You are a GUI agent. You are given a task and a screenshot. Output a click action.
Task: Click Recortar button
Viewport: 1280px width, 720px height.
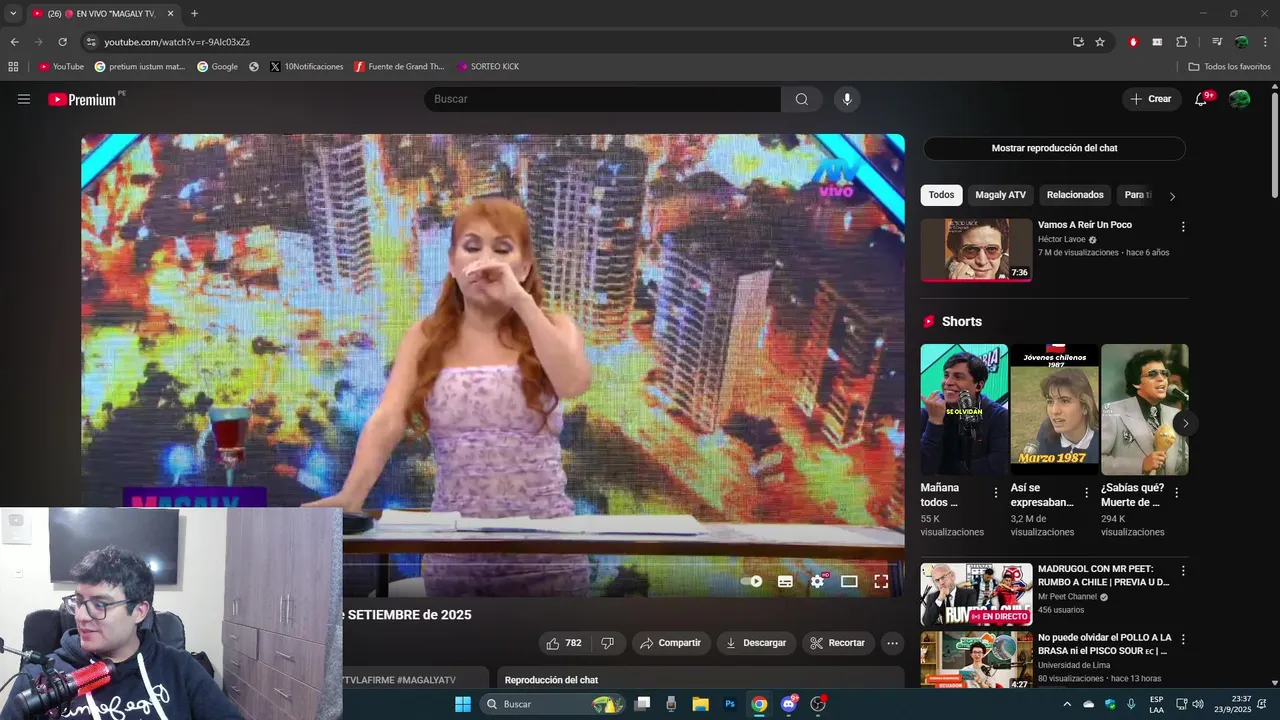(838, 643)
